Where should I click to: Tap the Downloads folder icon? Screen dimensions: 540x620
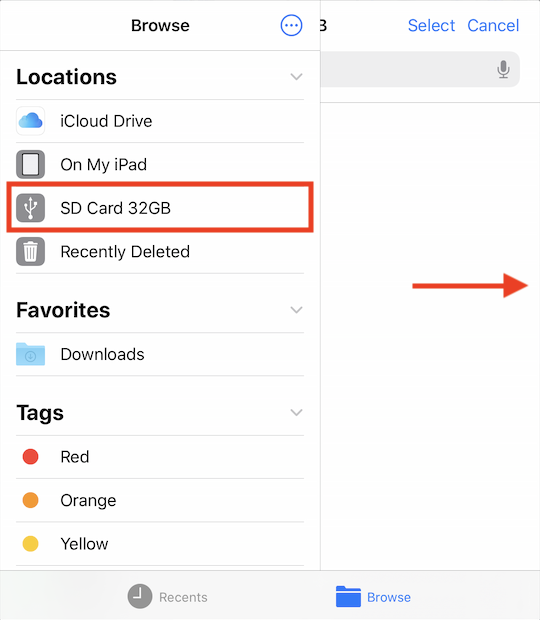30,354
